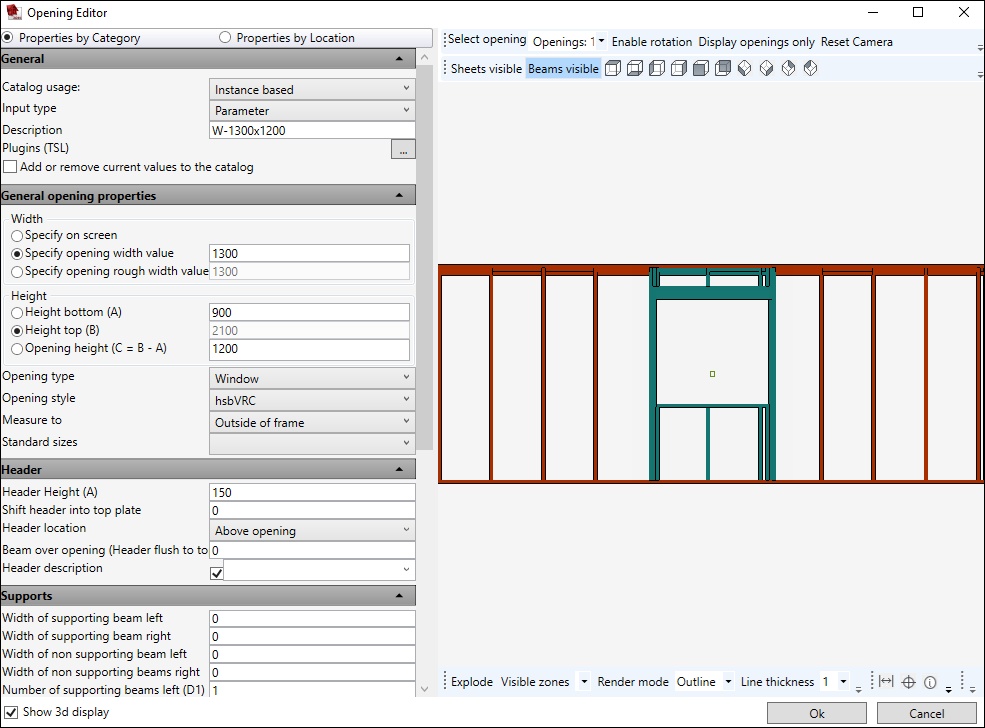985x728 pixels.
Task: Switch to Front view cube icon
Action: click(701, 68)
